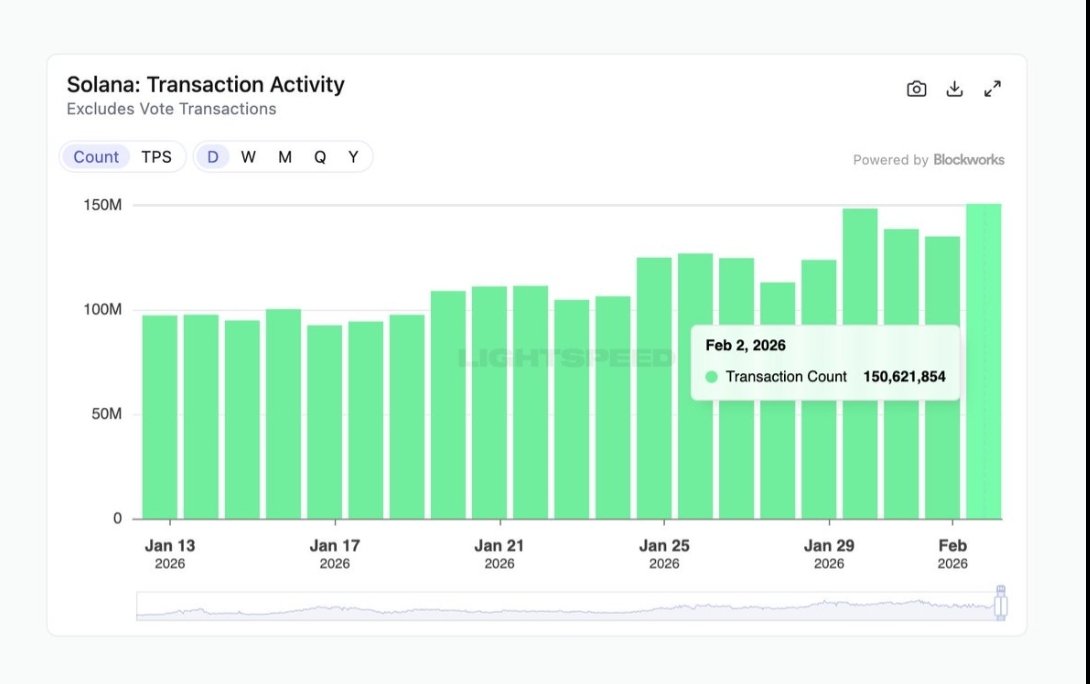
Task: Click the 50M axis label
Action: [x=106, y=414]
